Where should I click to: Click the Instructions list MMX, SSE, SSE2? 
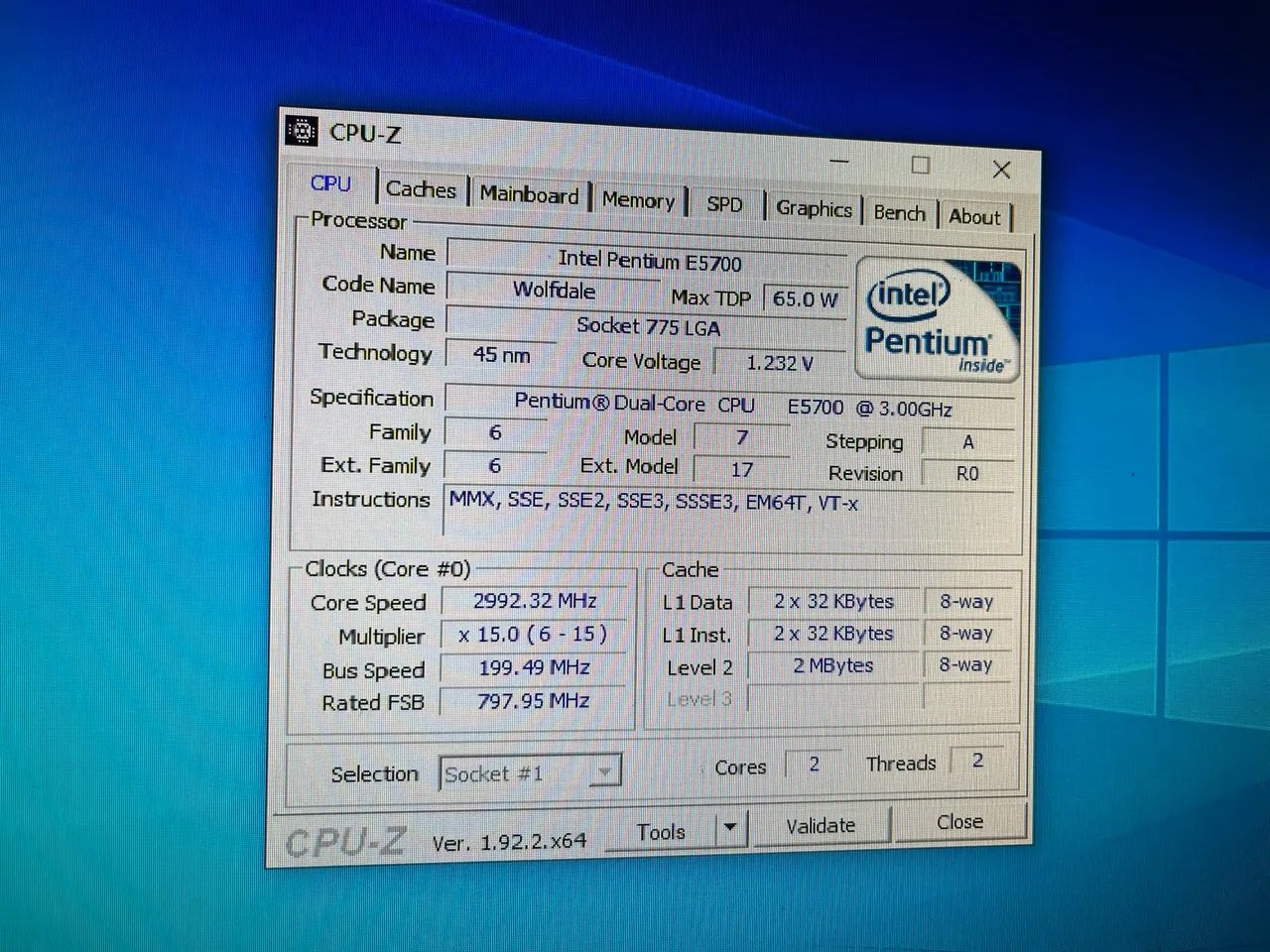[729, 511]
